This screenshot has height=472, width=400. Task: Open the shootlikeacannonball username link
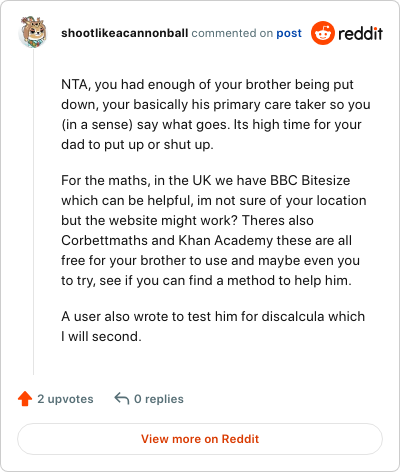point(125,33)
